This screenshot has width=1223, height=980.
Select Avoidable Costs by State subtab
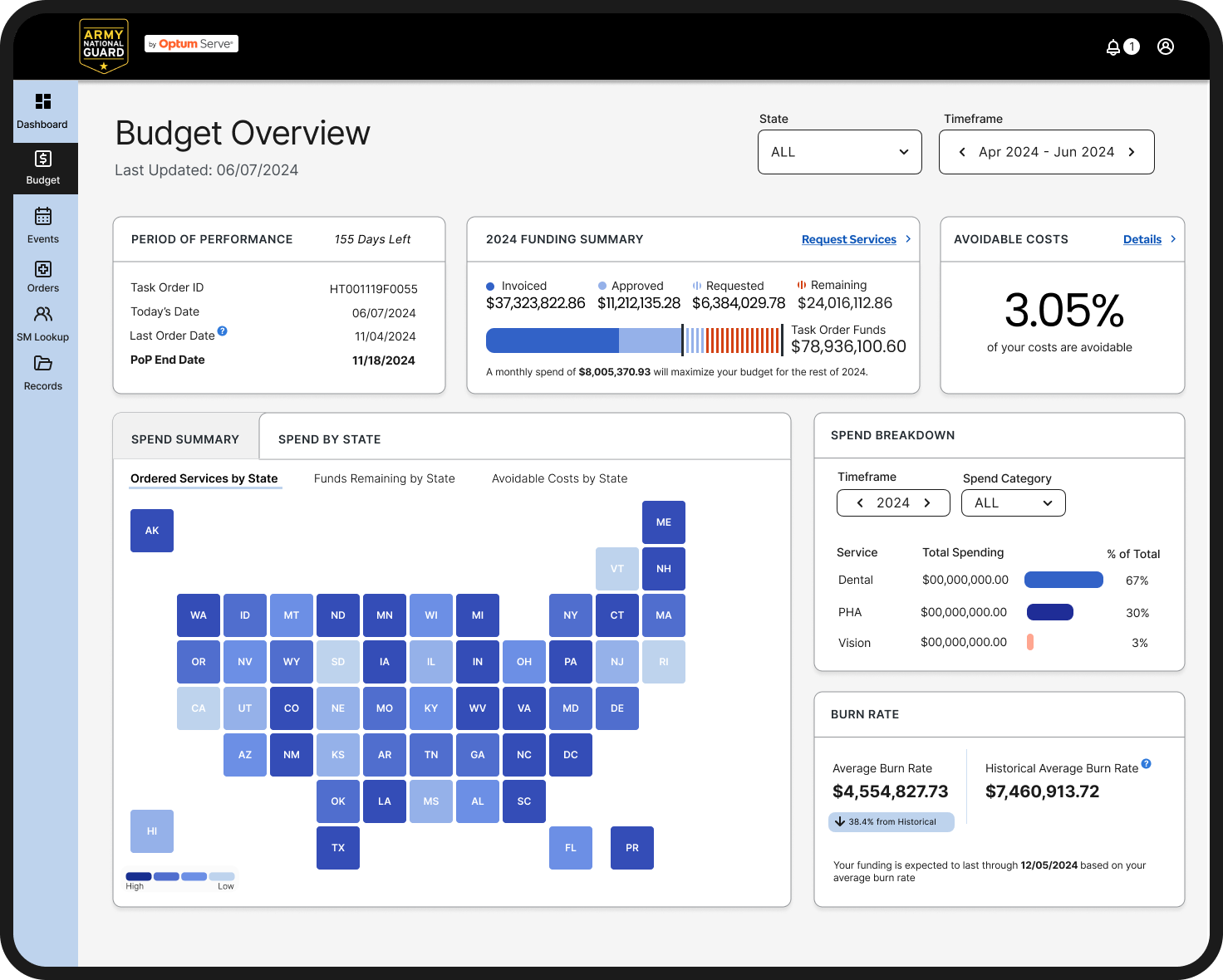(560, 478)
